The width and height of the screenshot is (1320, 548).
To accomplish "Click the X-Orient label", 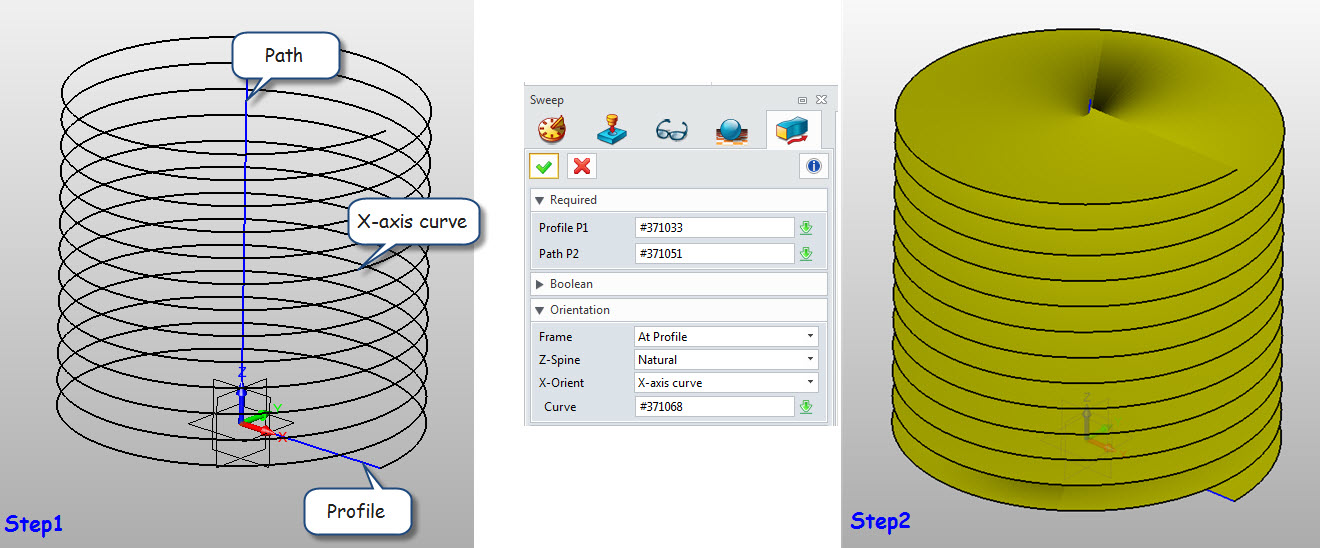I will pos(561,383).
